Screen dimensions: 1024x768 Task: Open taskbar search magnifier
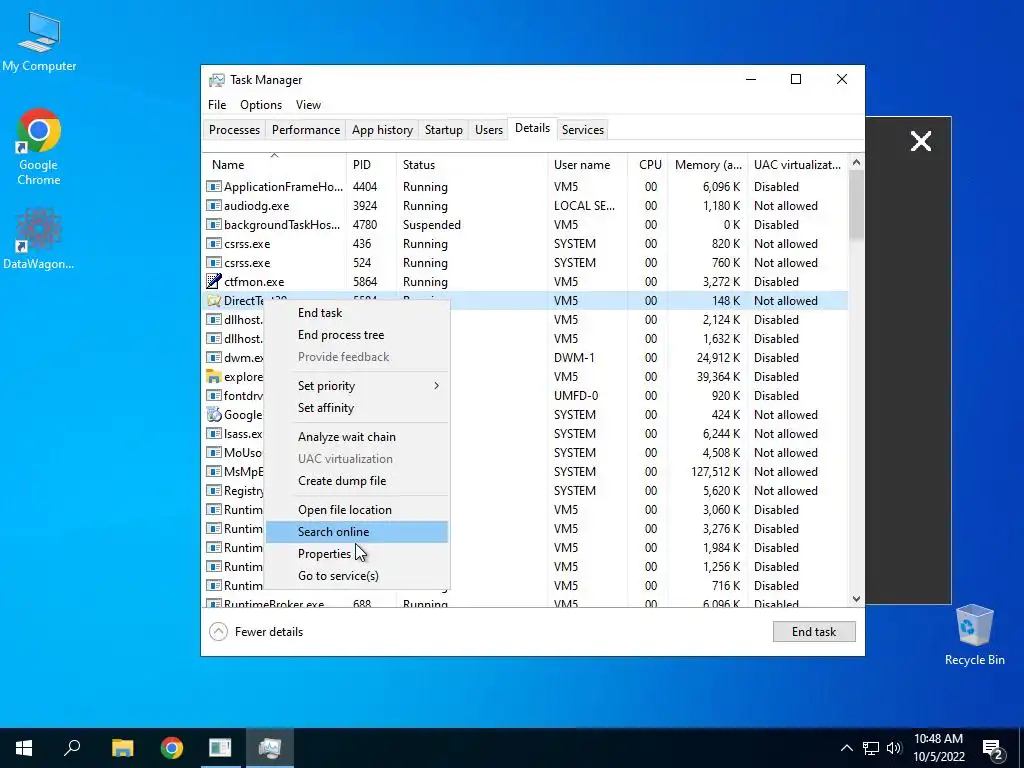tap(72, 748)
